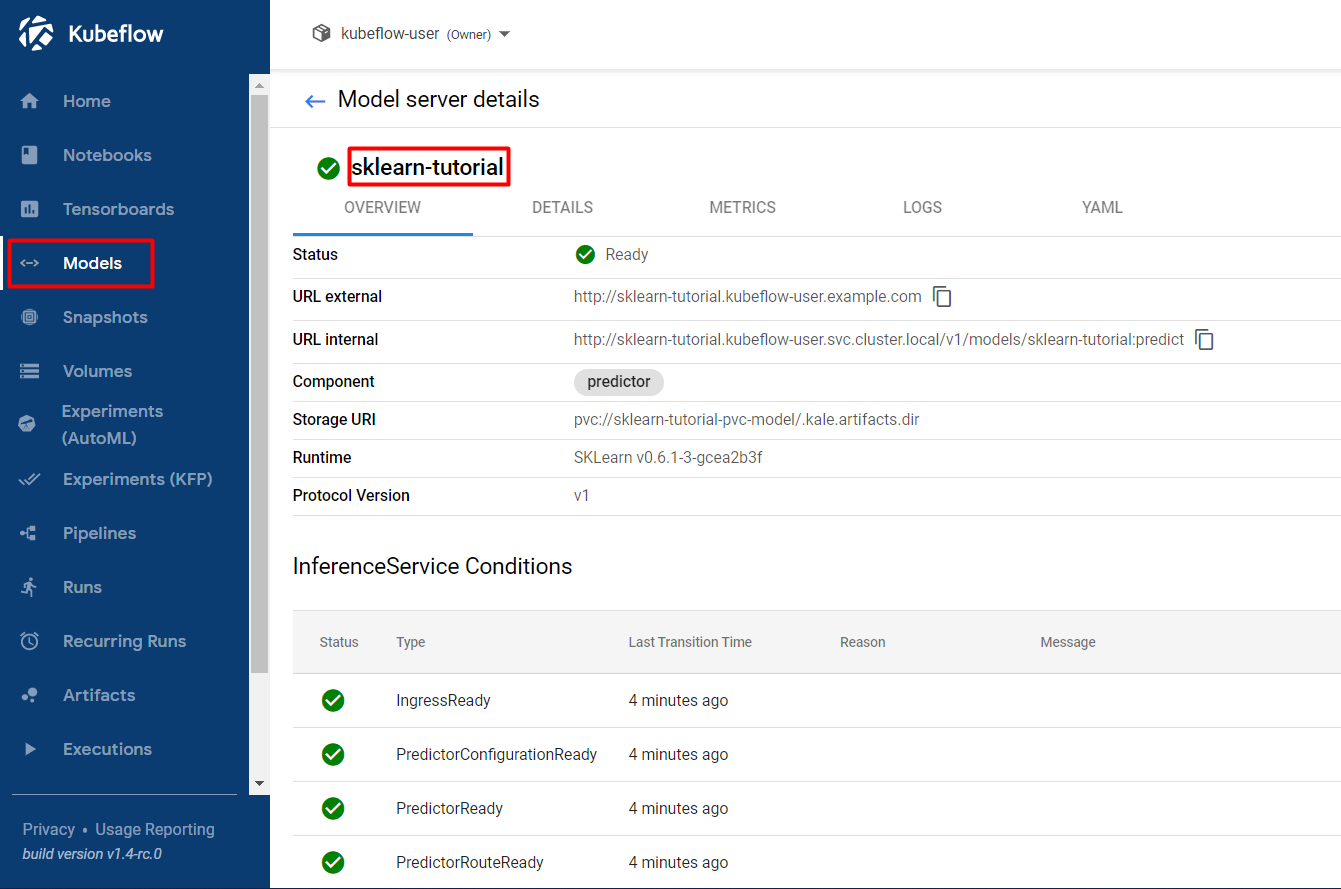1341x889 pixels.
Task: Click the Usage Reporting link
Action: 155,829
